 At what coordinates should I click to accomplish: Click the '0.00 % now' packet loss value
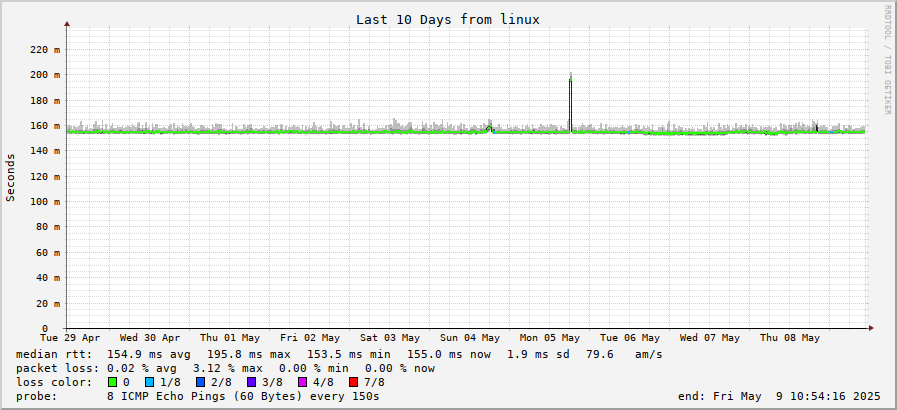pyautogui.click(x=399, y=368)
